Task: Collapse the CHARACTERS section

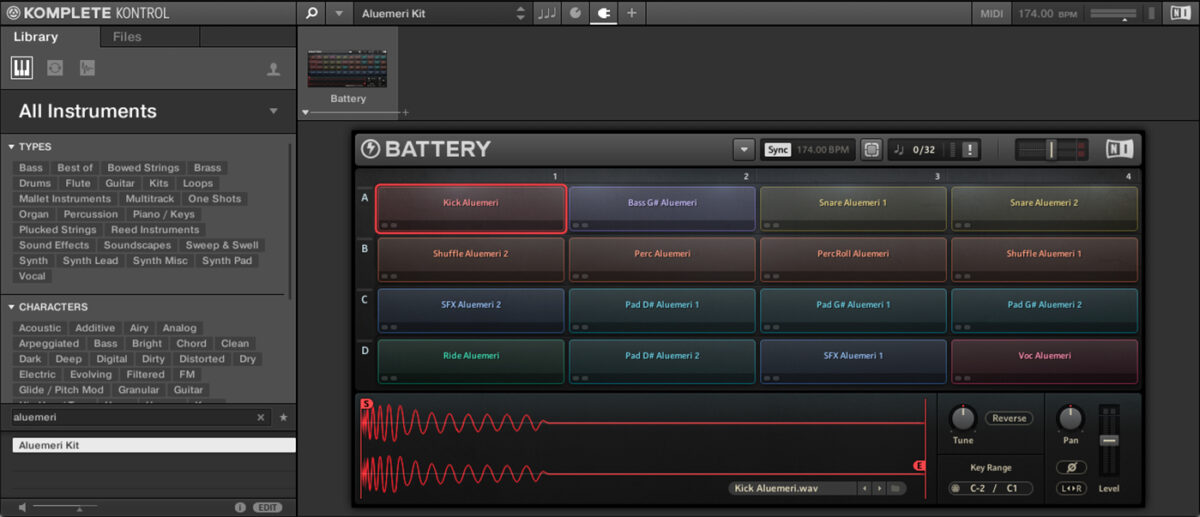Action: (x=10, y=307)
